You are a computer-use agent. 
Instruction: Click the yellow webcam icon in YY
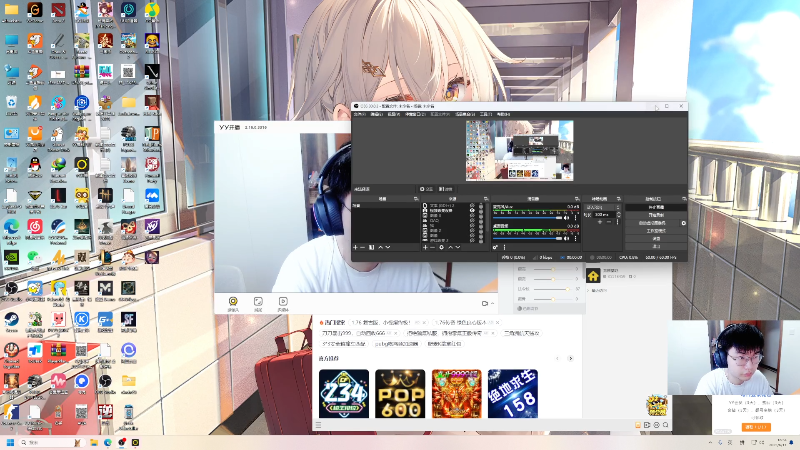[233, 303]
